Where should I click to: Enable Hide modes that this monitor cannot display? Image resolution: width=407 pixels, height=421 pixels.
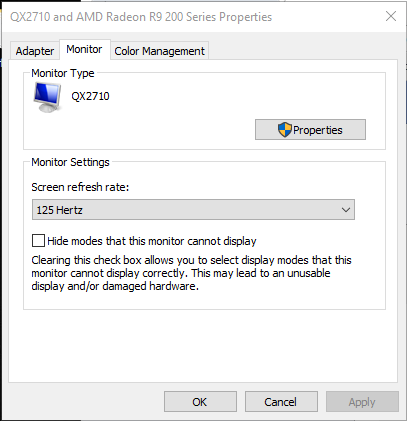click(x=38, y=240)
